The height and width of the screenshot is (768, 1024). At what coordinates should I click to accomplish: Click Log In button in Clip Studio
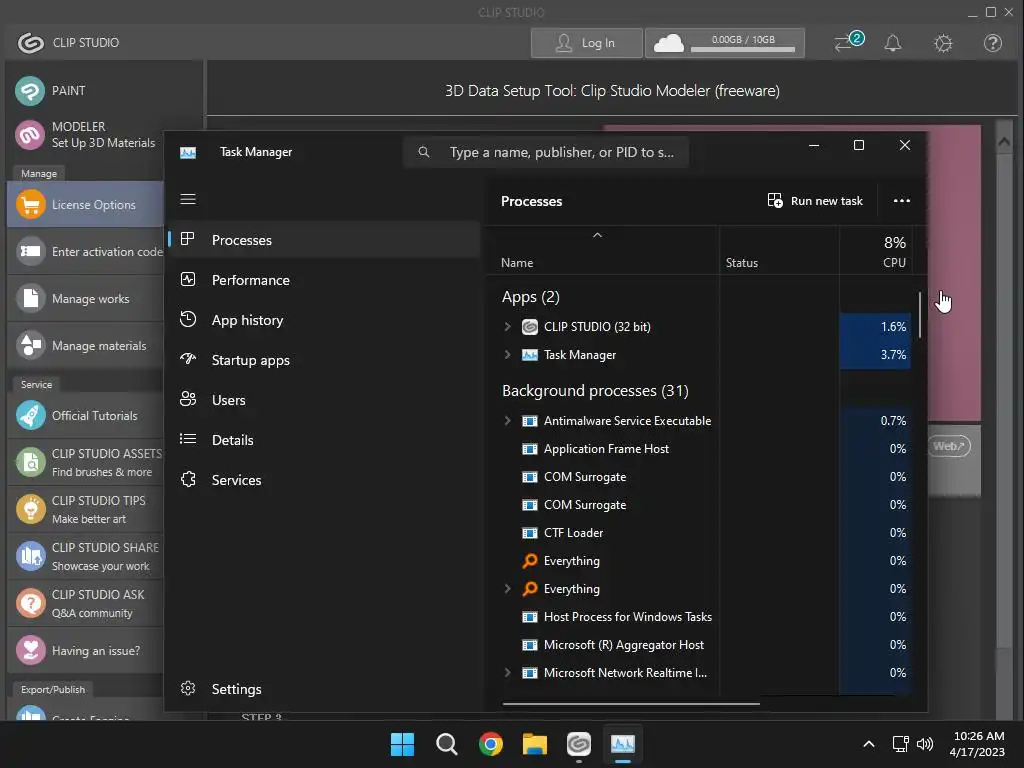coord(586,43)
